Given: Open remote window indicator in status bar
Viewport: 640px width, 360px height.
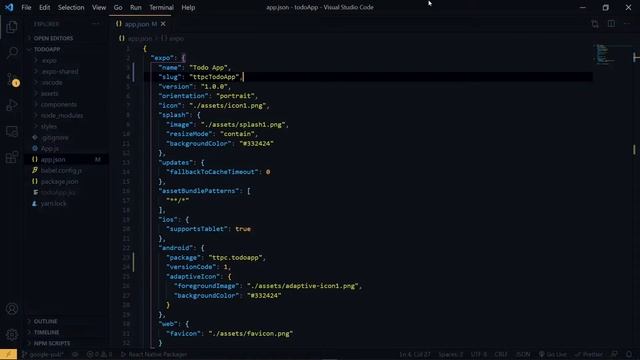Looking at the screenshot, I should point(8,354).
